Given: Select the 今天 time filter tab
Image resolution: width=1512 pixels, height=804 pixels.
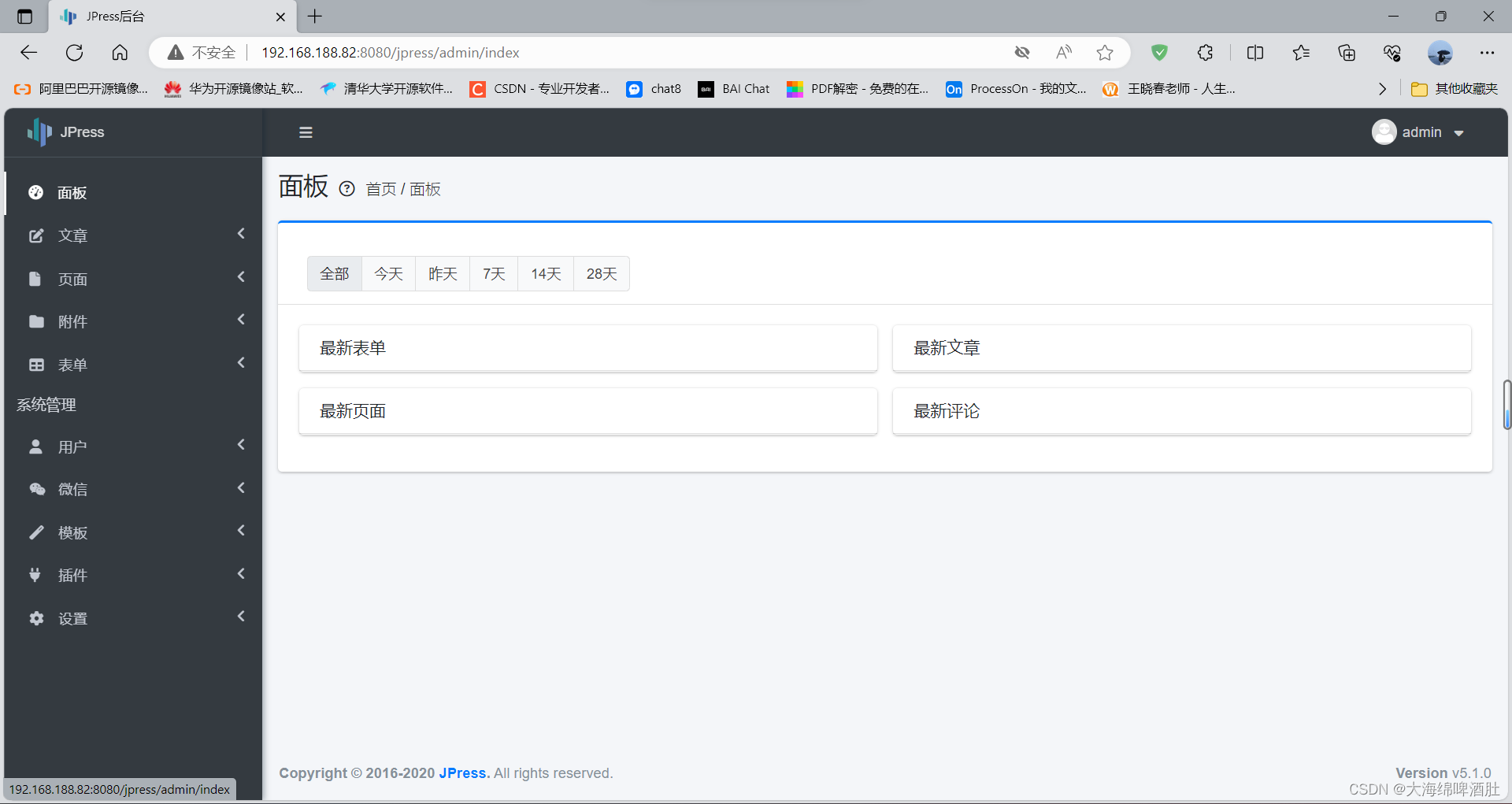Looking at the screenshot, I should coord(388,273).
